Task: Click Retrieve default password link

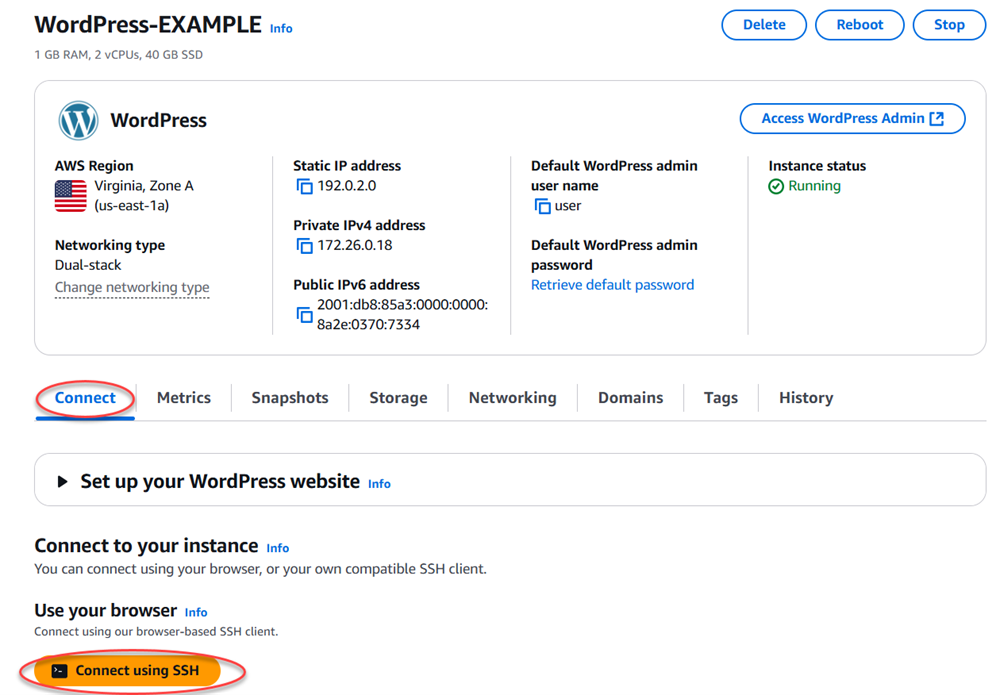Action: pos(612,285)
